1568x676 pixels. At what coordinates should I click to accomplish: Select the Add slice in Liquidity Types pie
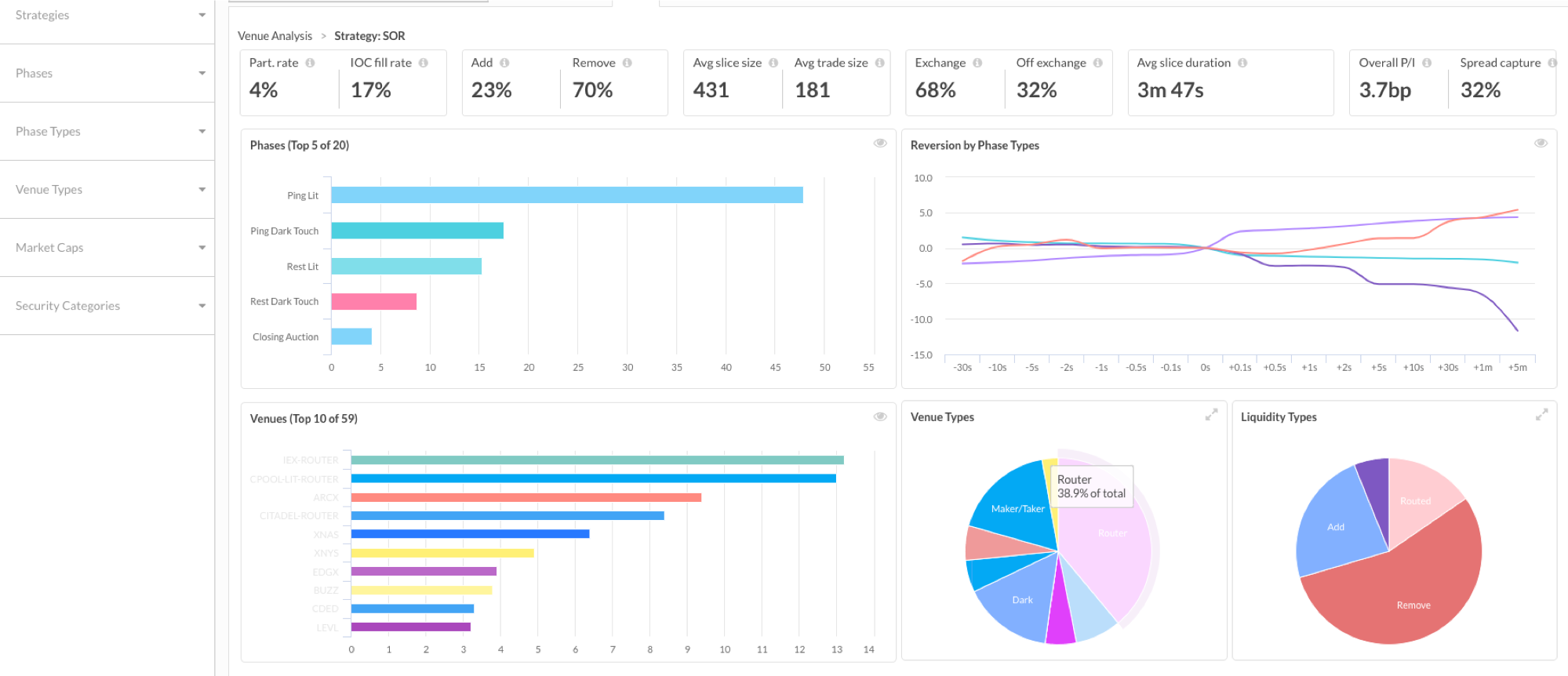(1337, 526)
